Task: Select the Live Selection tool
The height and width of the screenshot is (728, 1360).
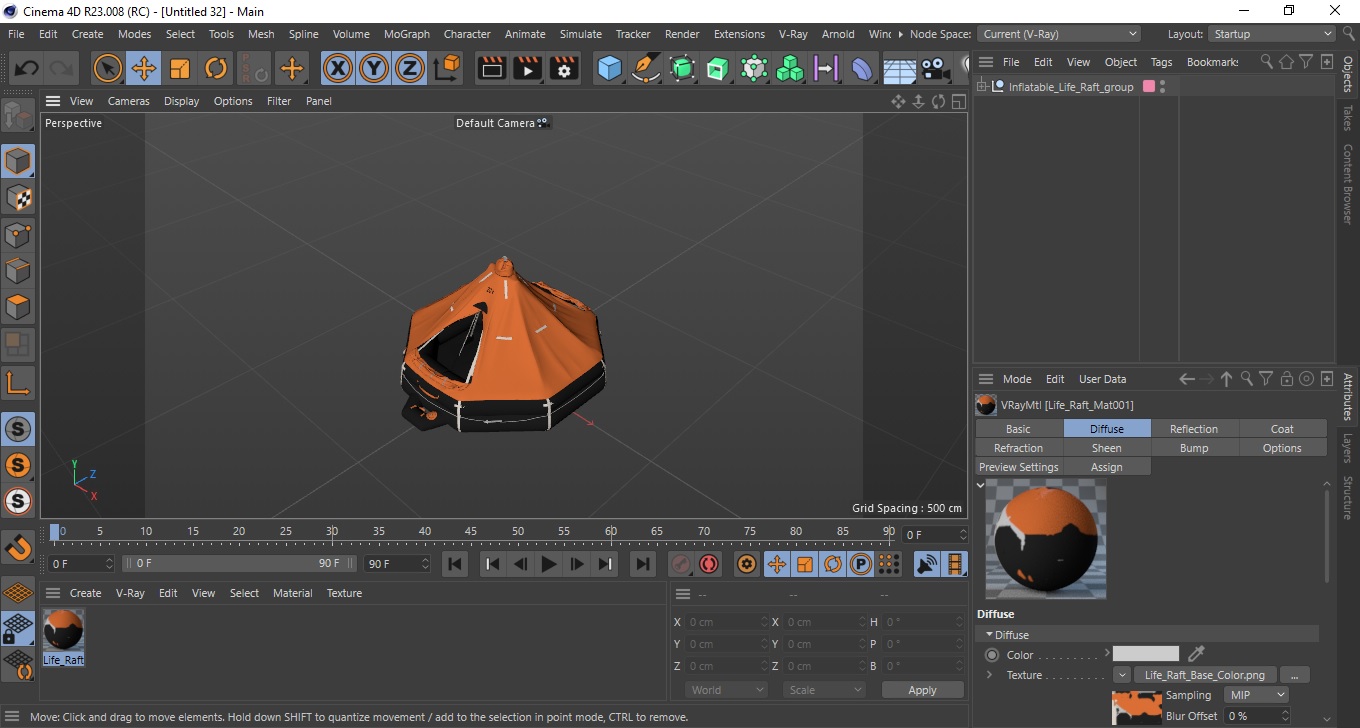Action: click(107, 68)
